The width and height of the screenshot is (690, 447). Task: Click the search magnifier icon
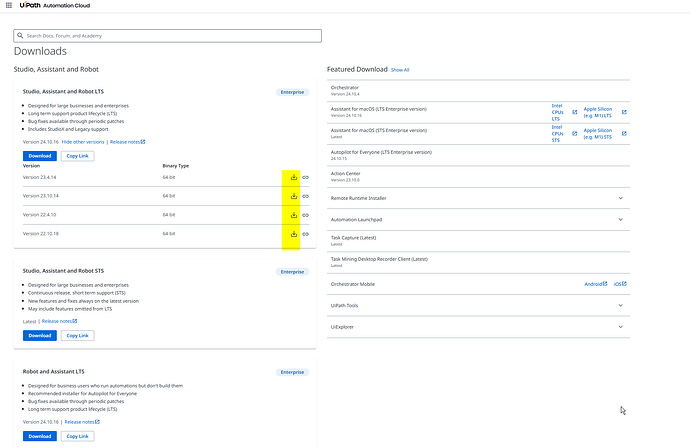click(x=20, y=36)
